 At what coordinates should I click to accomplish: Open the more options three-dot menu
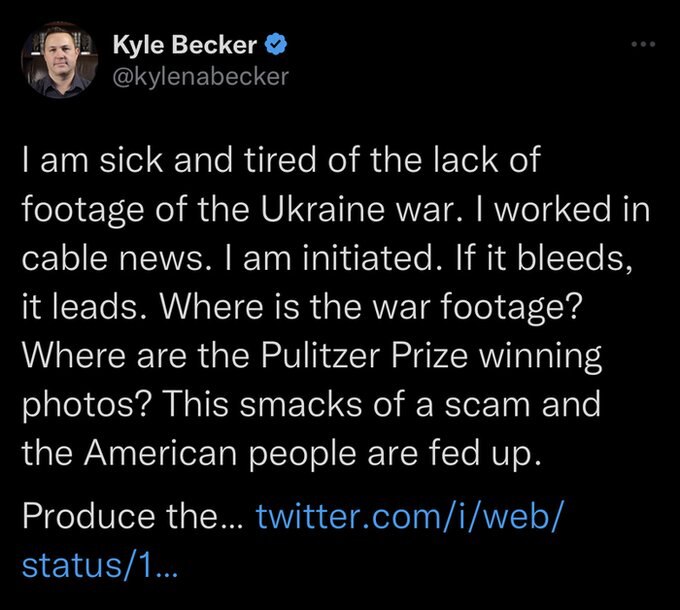coord(642,47)
